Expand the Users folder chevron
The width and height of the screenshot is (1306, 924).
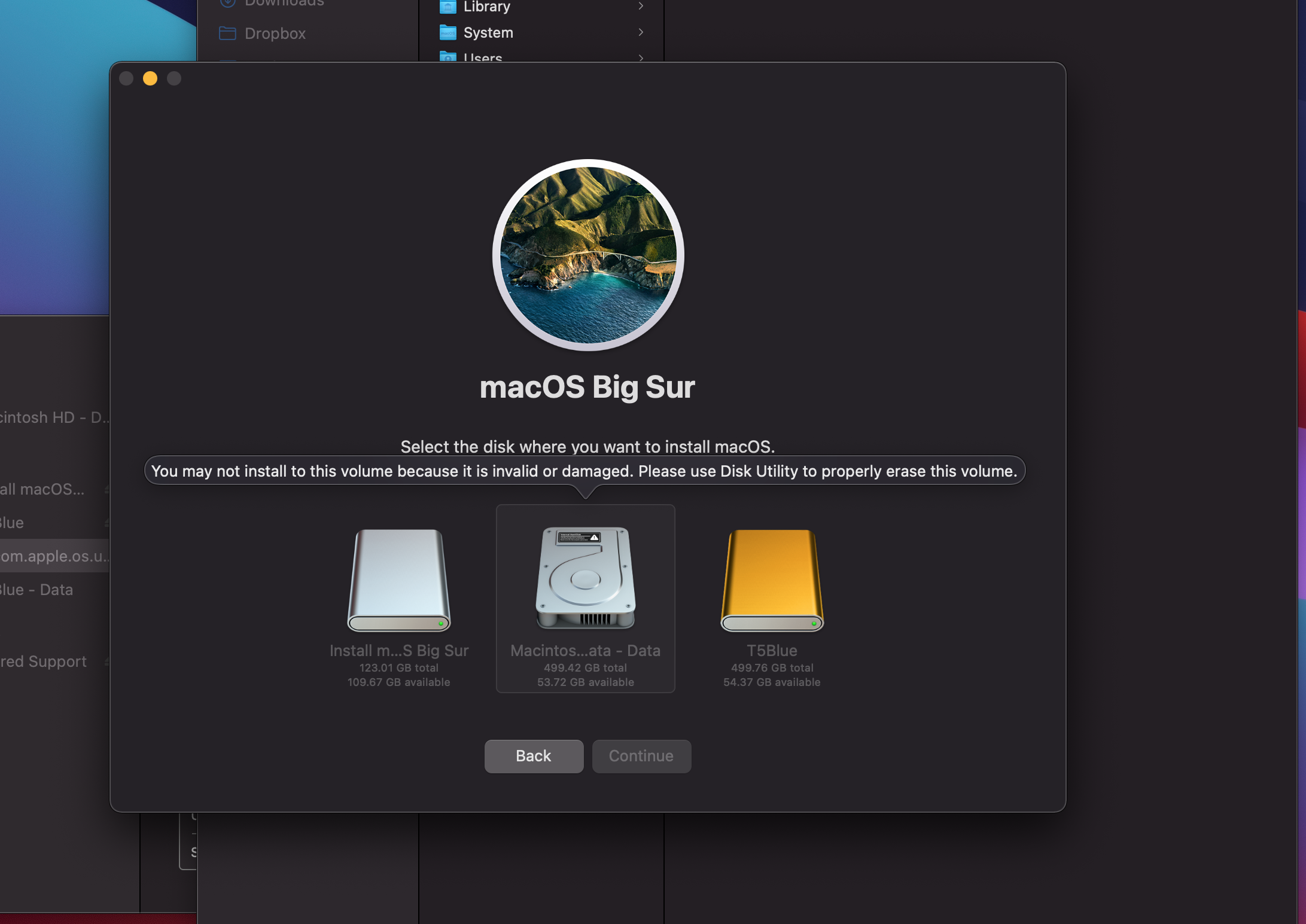coord(641,57)
